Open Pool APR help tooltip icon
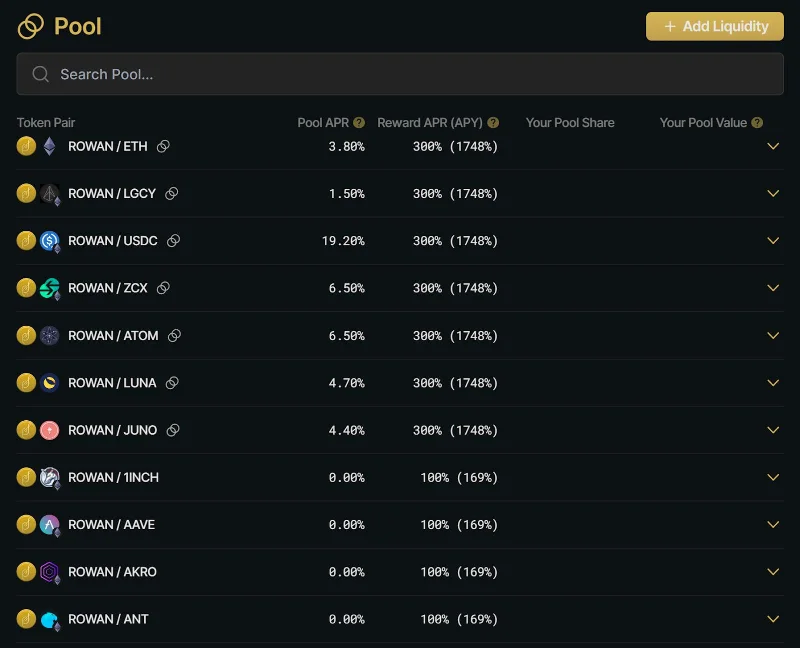The height and width of the screenshot is (648, 800). pos(359,122)
